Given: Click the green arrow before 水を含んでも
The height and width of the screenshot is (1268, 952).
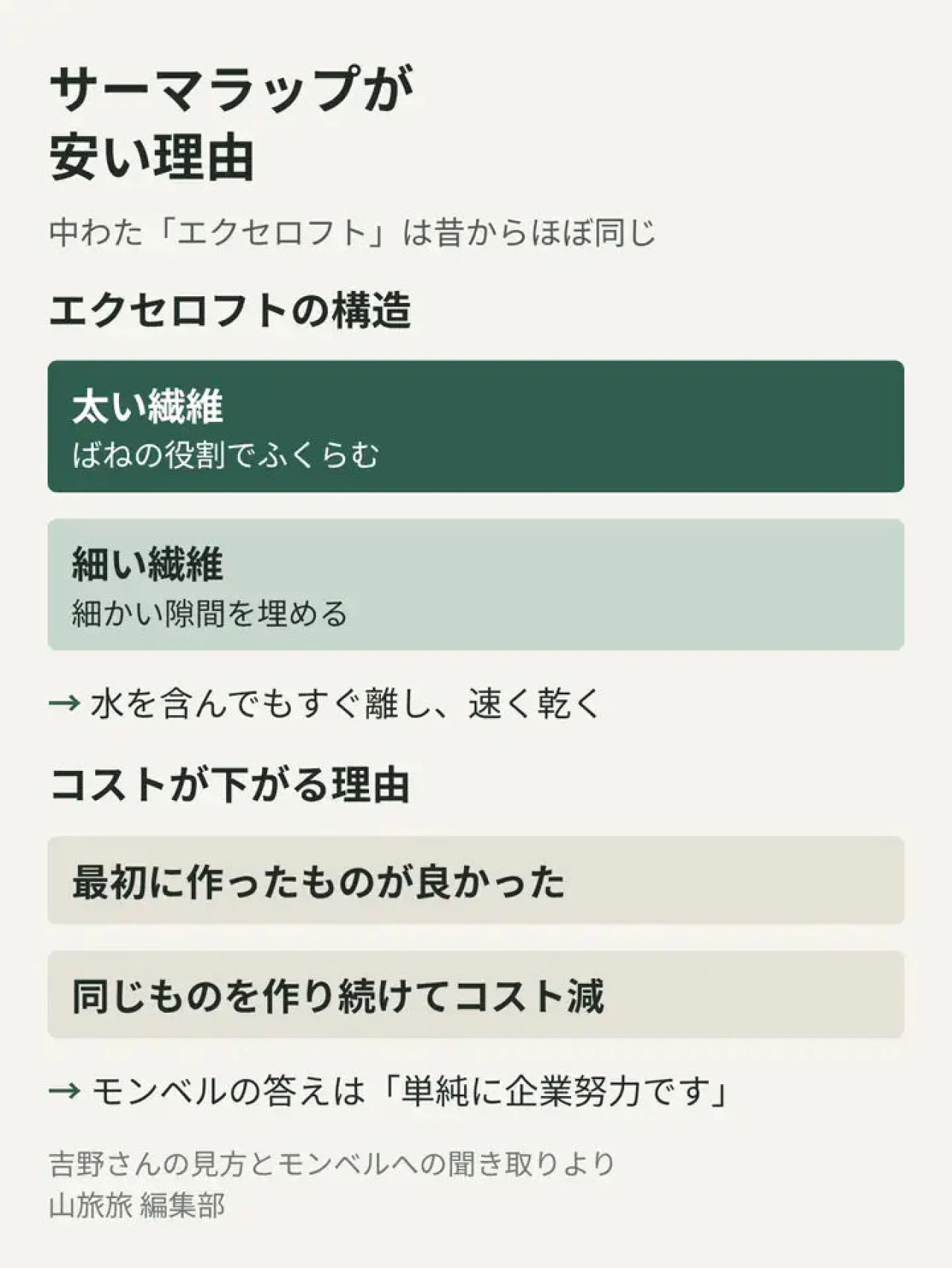Looking at the screenshot, I should coord(65,703).
